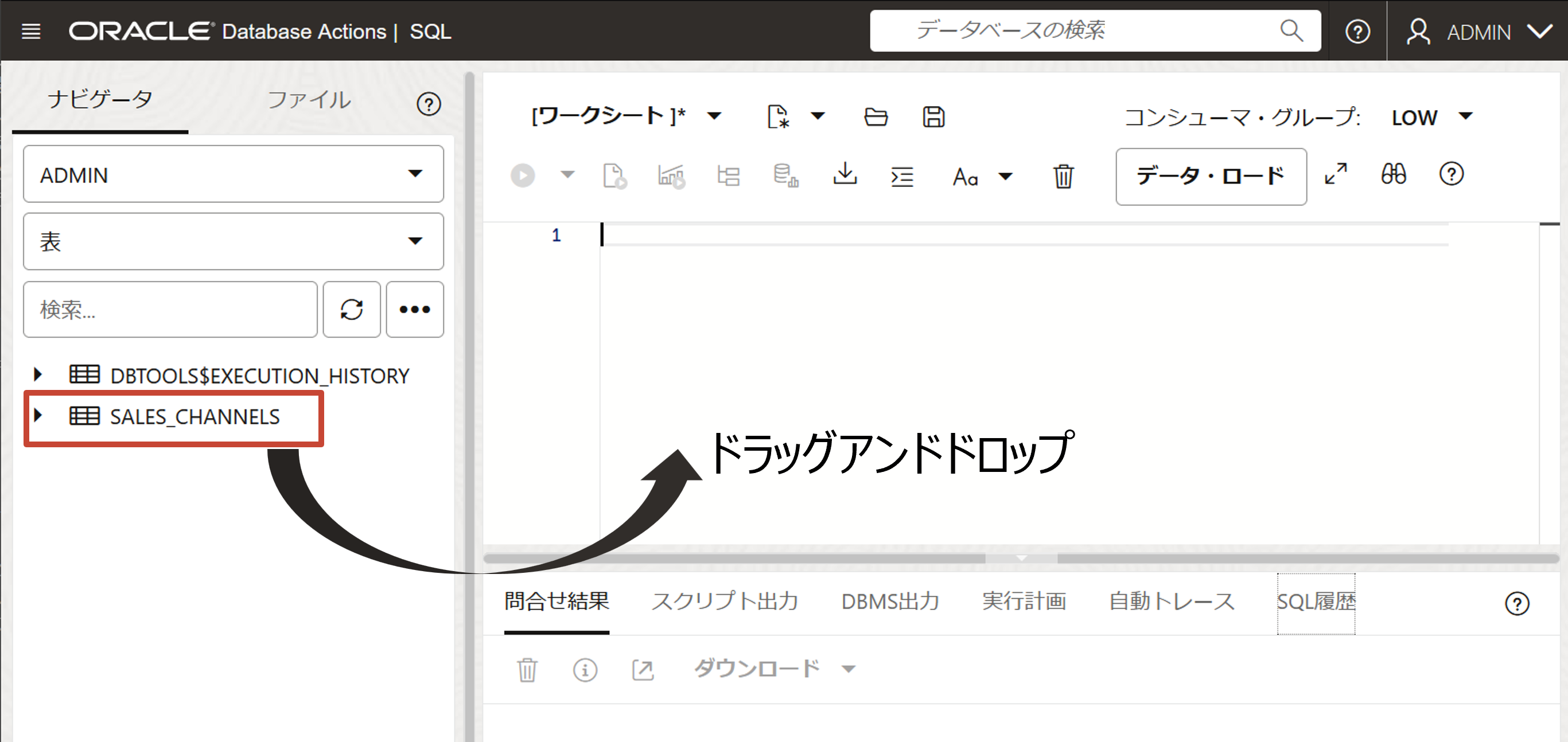This screenshot has width=1568, height=742.
Task: Show the explain plan icon
Action: (x=670, y=176)
